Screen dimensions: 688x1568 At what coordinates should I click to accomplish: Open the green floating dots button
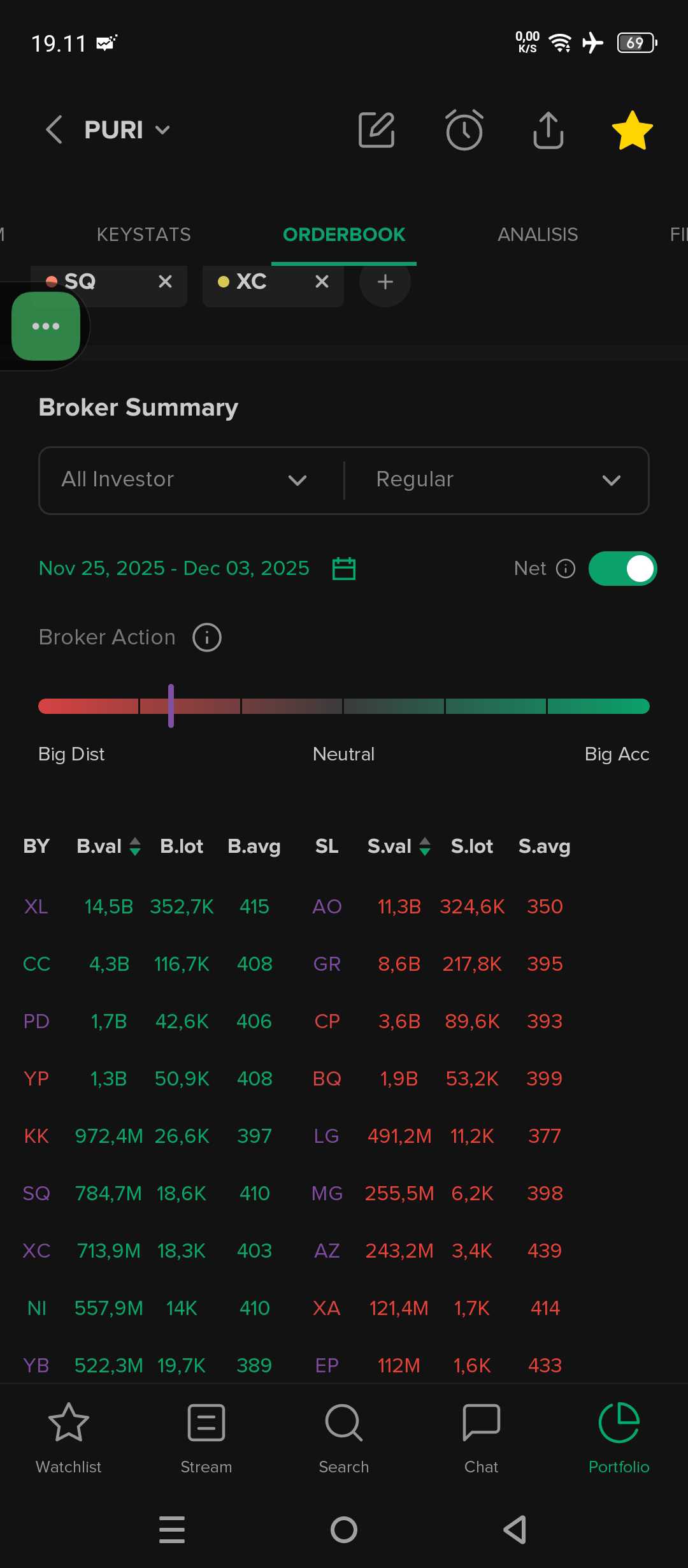coord(46,326)
